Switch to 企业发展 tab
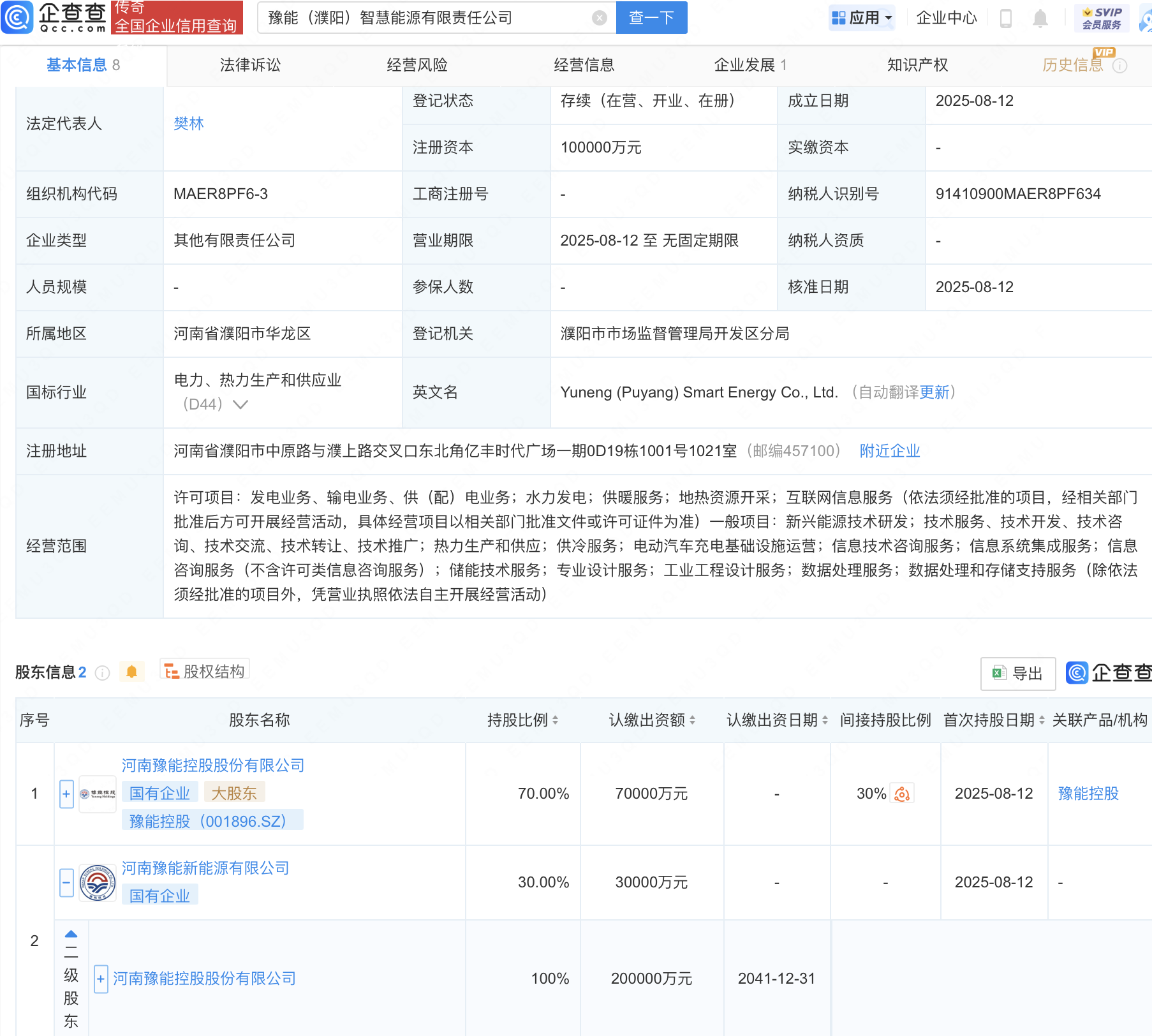Screen dimensions: 1152x1036 coord(750,65)
